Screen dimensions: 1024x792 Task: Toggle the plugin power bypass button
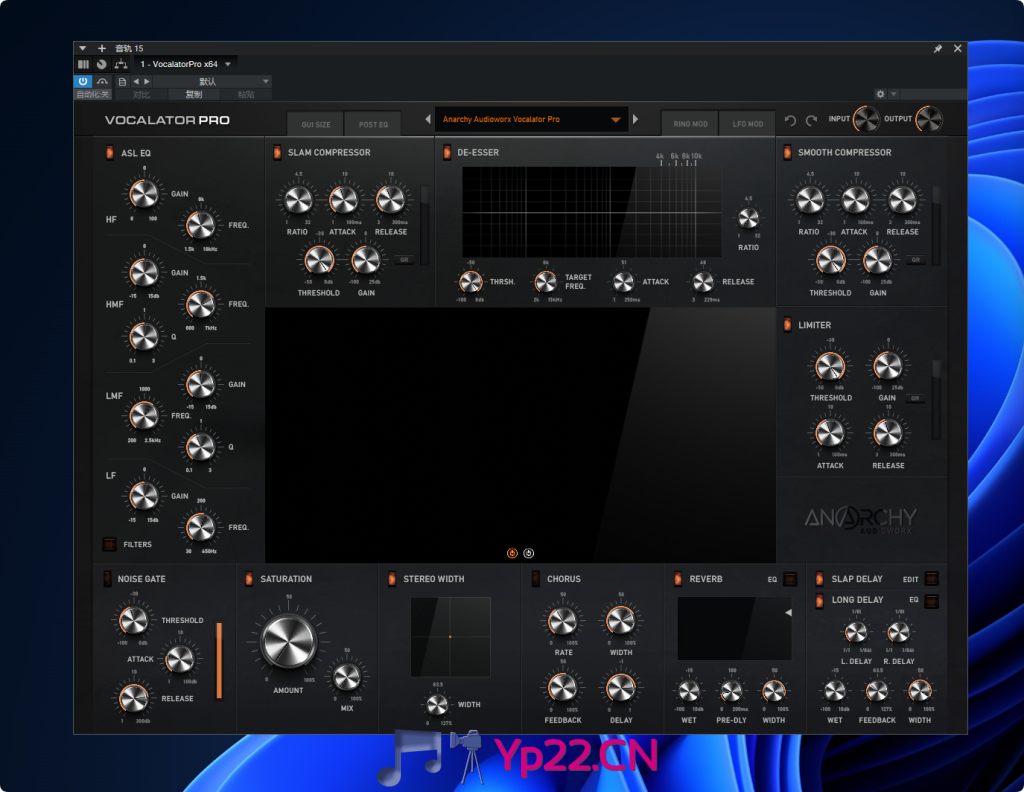83,82
